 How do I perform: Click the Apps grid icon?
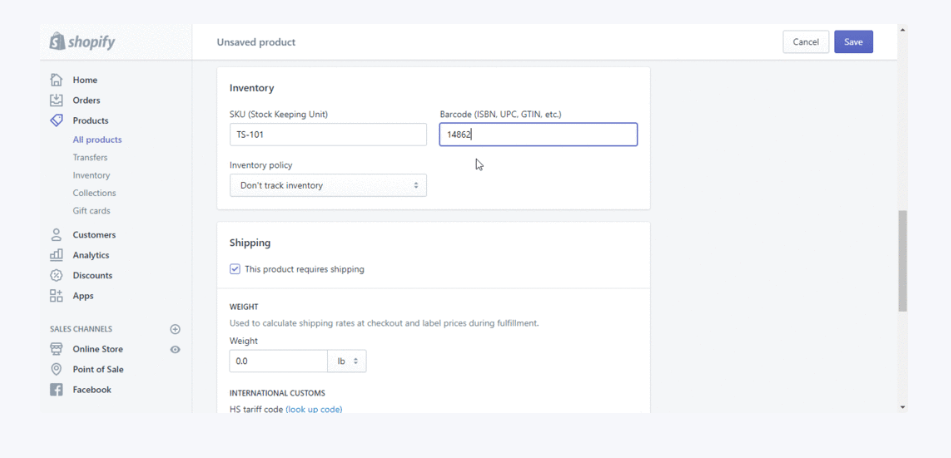pos(56,296)
